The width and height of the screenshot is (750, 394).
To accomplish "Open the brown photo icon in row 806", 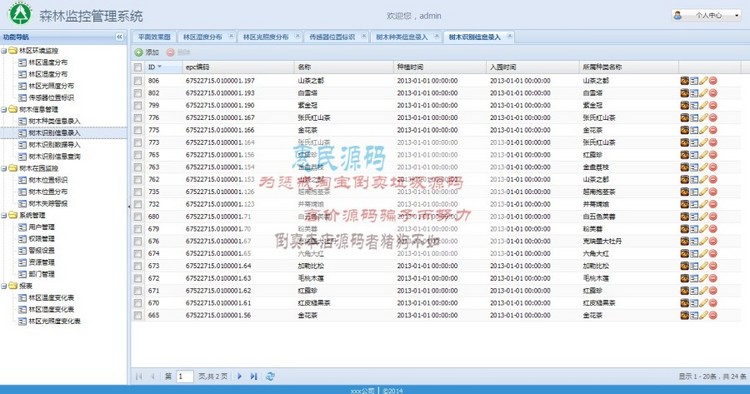I will [684, 80].
